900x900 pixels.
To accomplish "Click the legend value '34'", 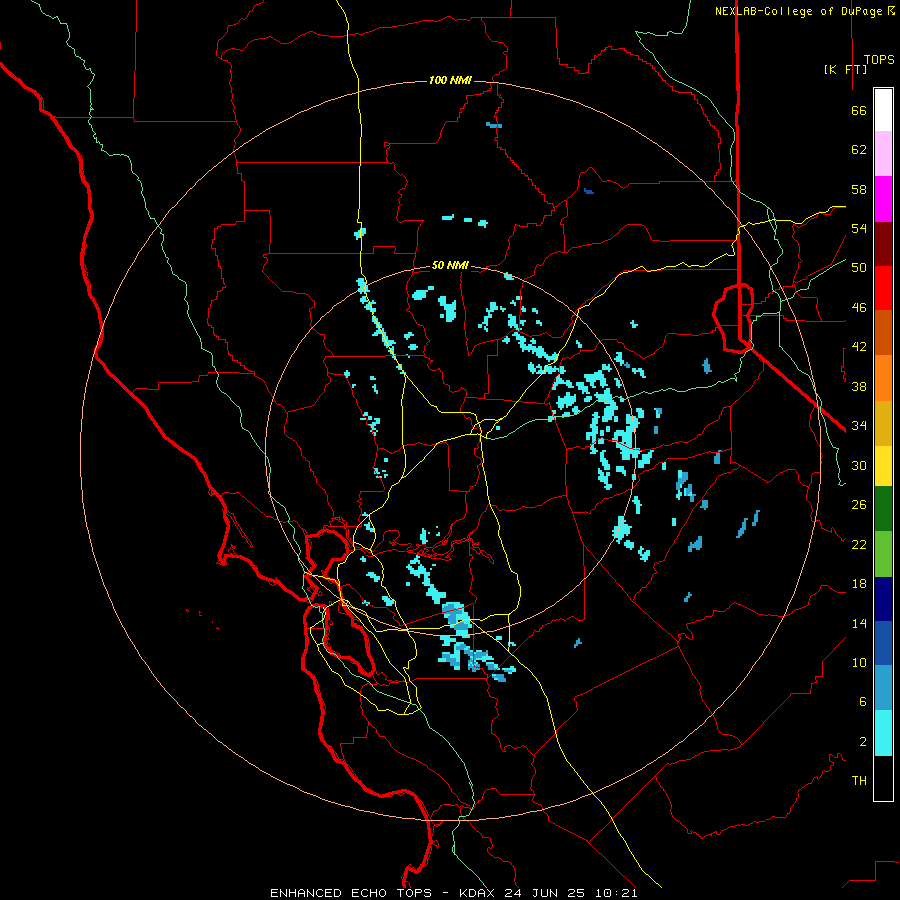I will (859, 425).
